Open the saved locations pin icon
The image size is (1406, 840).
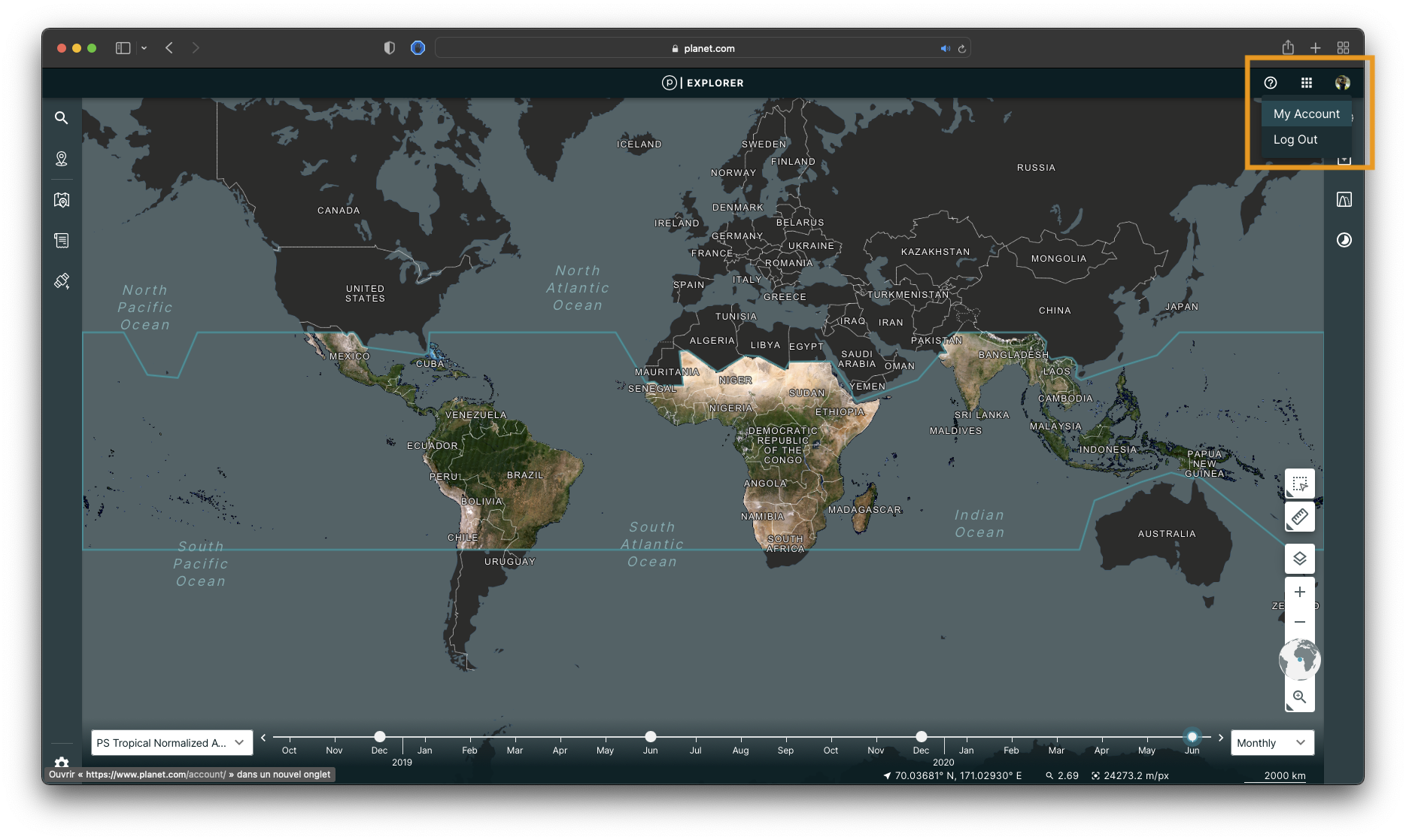pos(62,159)
